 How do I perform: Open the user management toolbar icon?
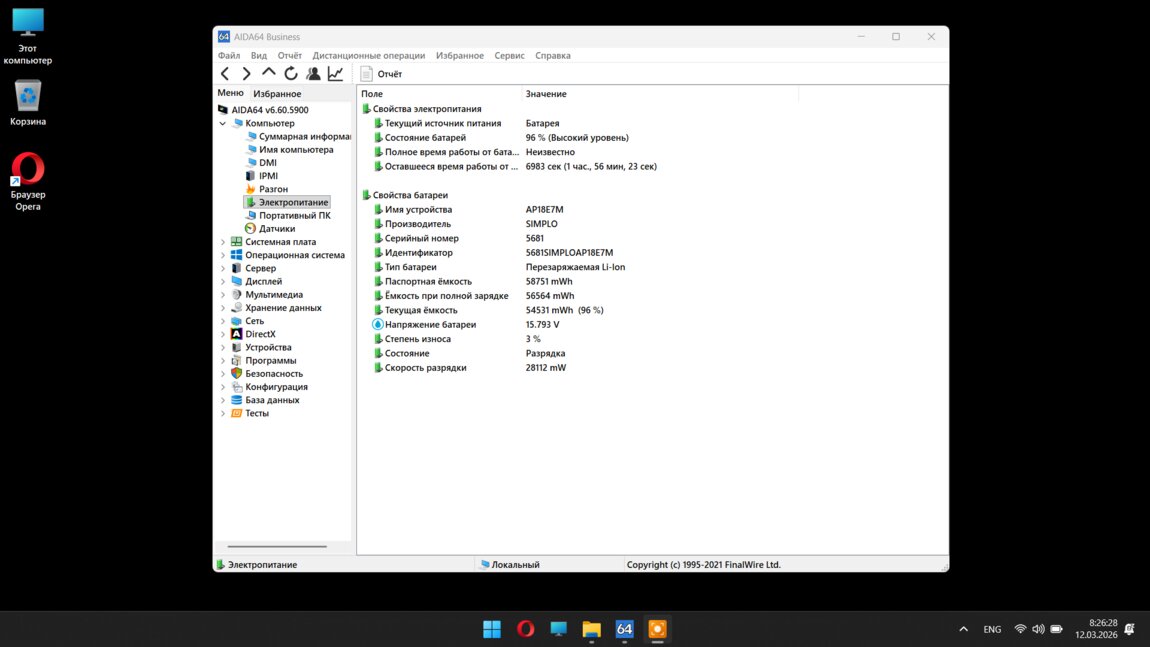click(x=313, y=74)
